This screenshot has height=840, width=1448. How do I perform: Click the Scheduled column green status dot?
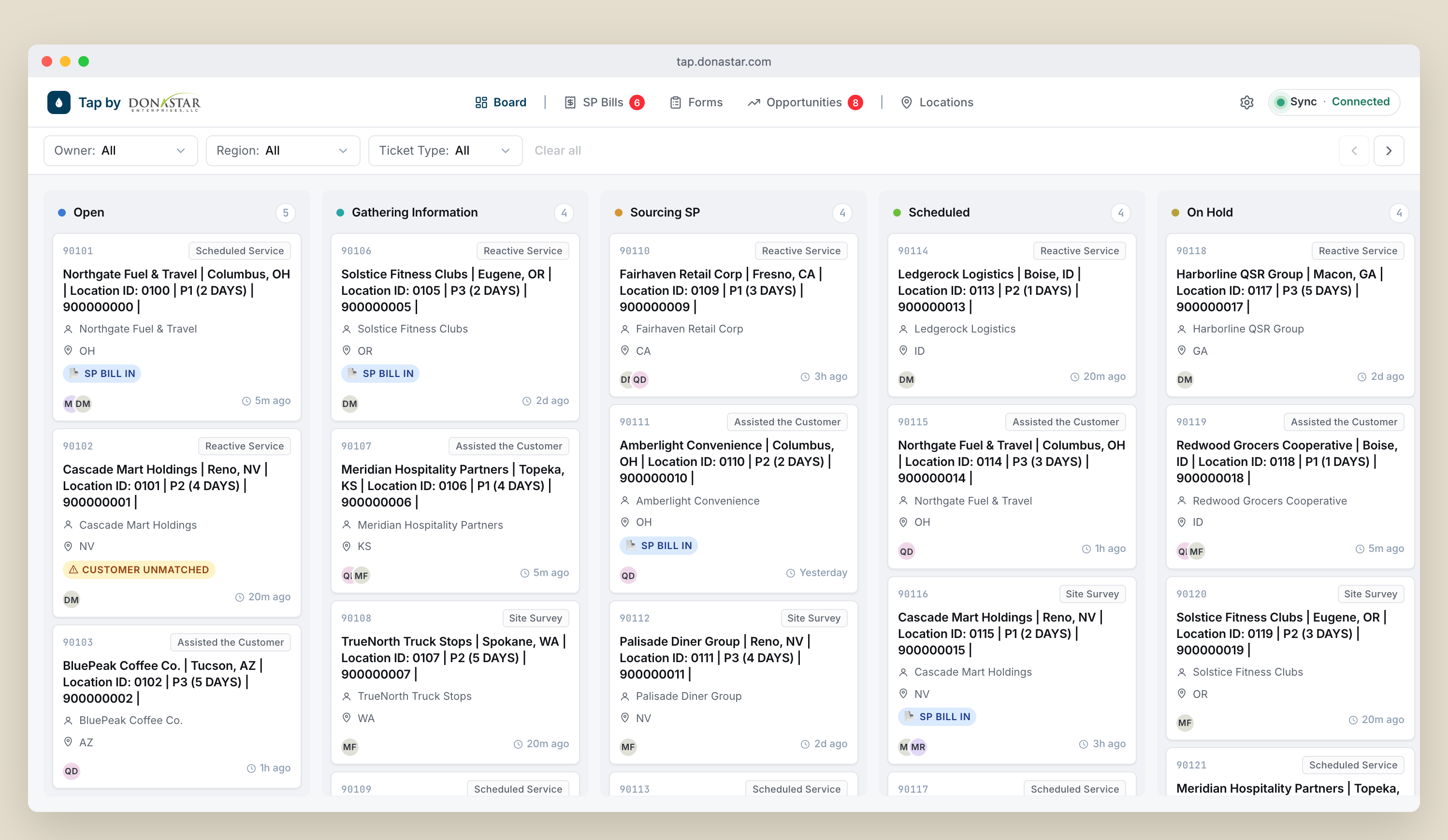[897, 213]
